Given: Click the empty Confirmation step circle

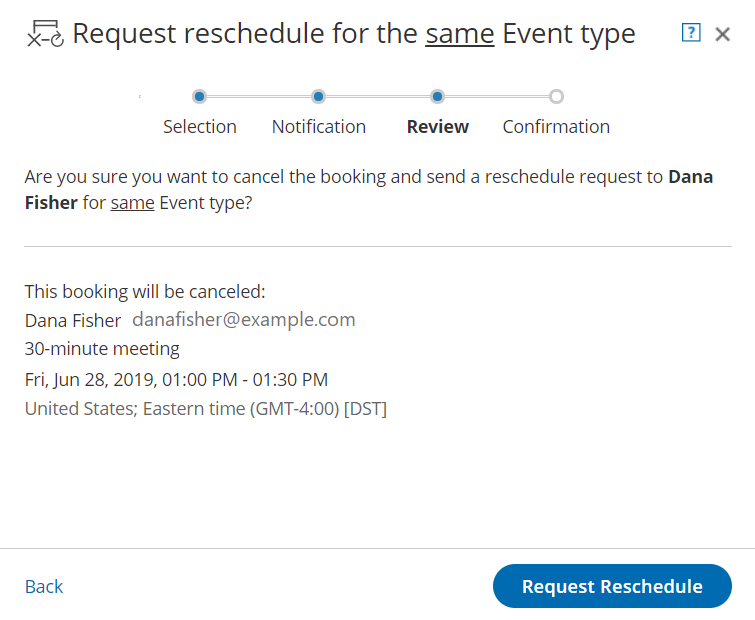Looking at the screenshot, I should tap(556, 97).
